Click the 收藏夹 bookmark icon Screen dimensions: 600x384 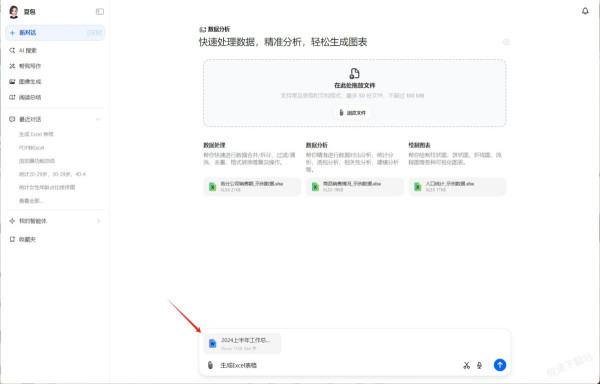(x=12, y=239)
